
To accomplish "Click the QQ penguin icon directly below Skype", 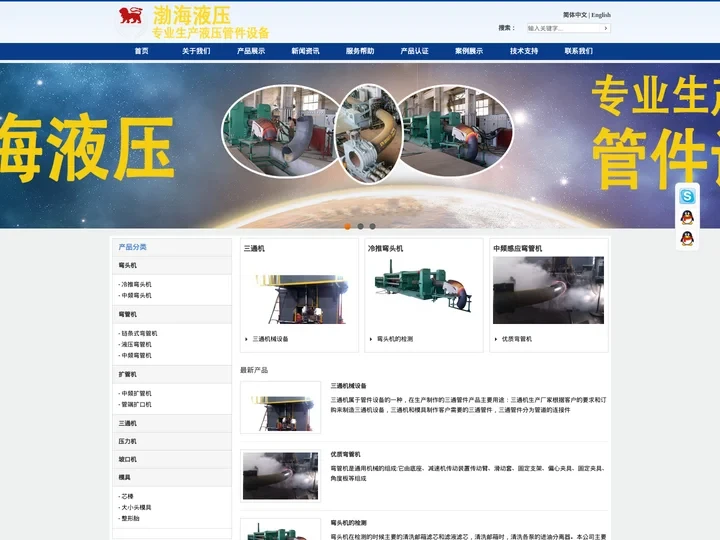I will [x=687, y=217].
